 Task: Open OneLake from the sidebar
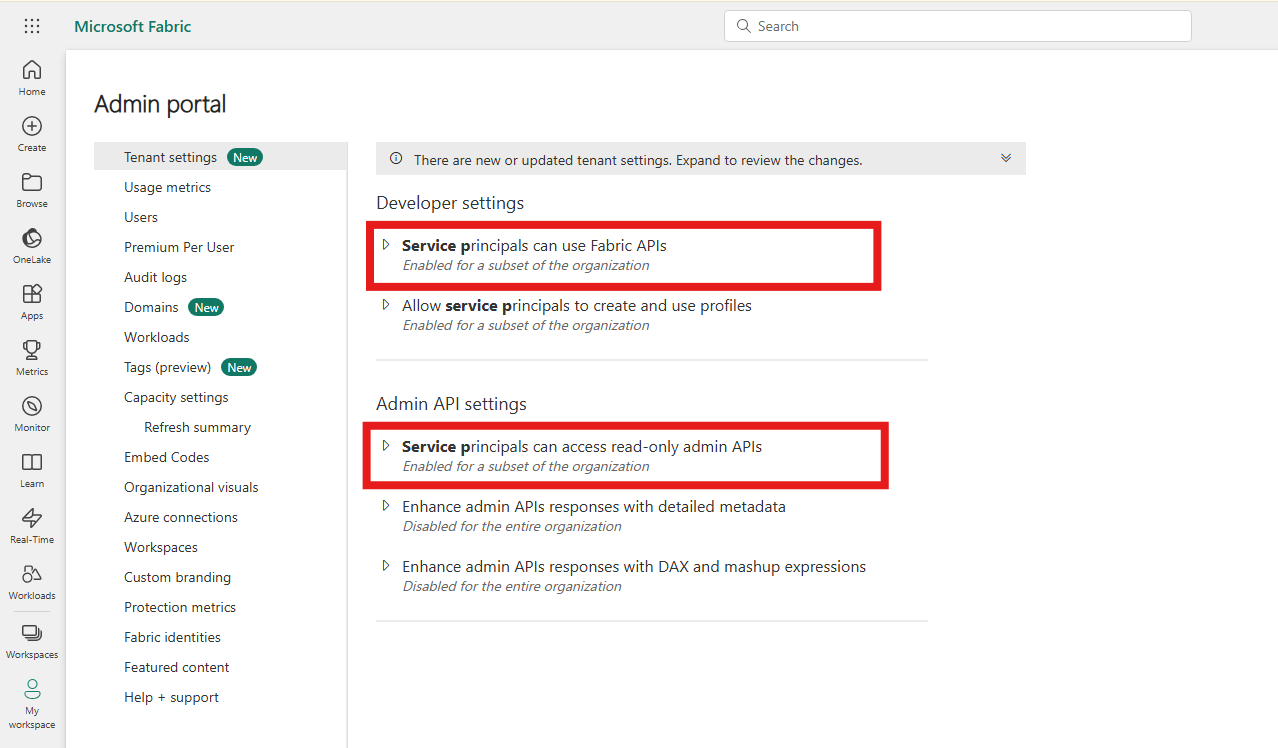coord(32,246)
